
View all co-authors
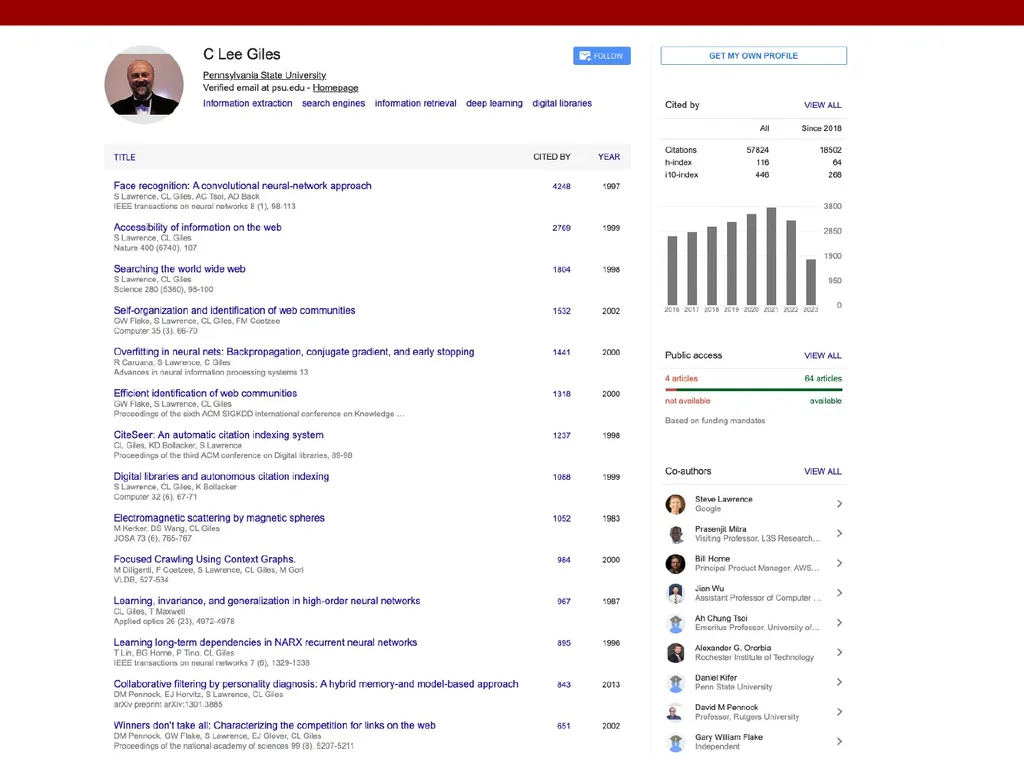pyautogui.click(x=823, y=472)
